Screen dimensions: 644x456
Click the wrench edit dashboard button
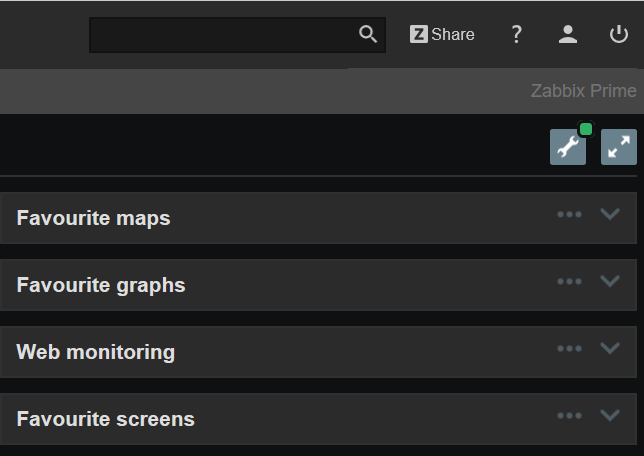[x=568, y=147]
